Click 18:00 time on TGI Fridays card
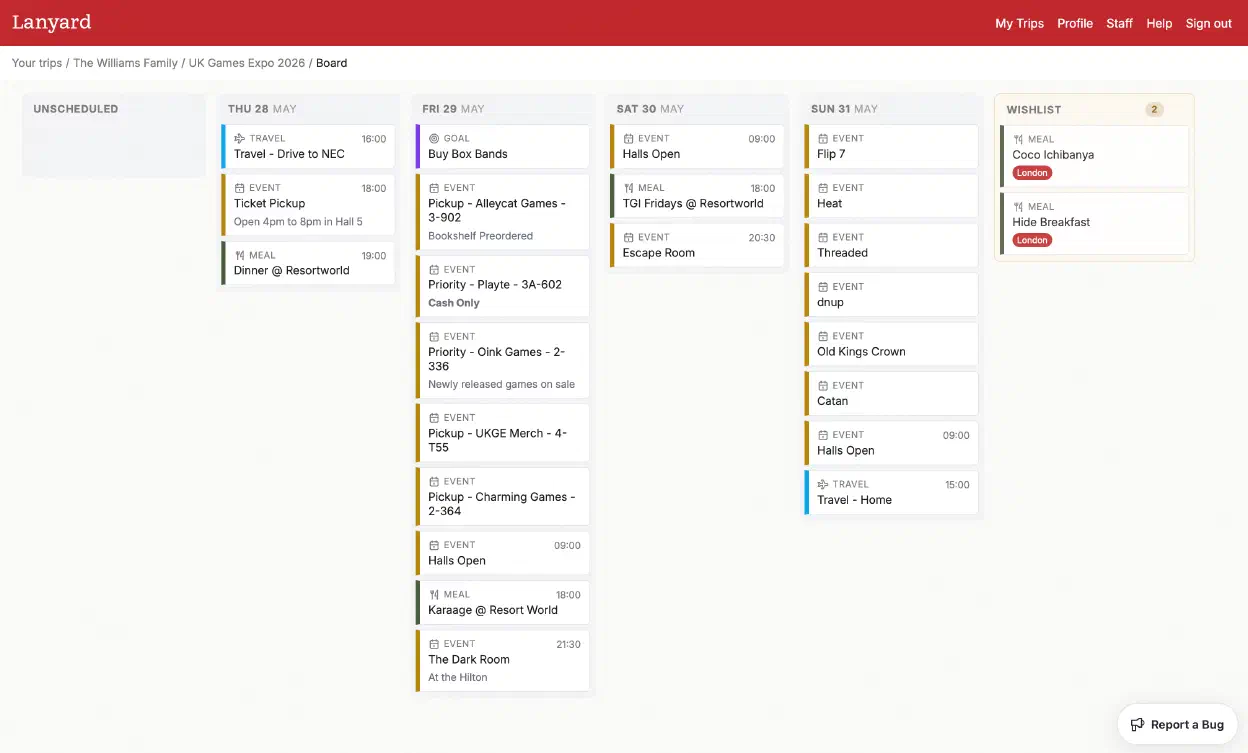 763,188
